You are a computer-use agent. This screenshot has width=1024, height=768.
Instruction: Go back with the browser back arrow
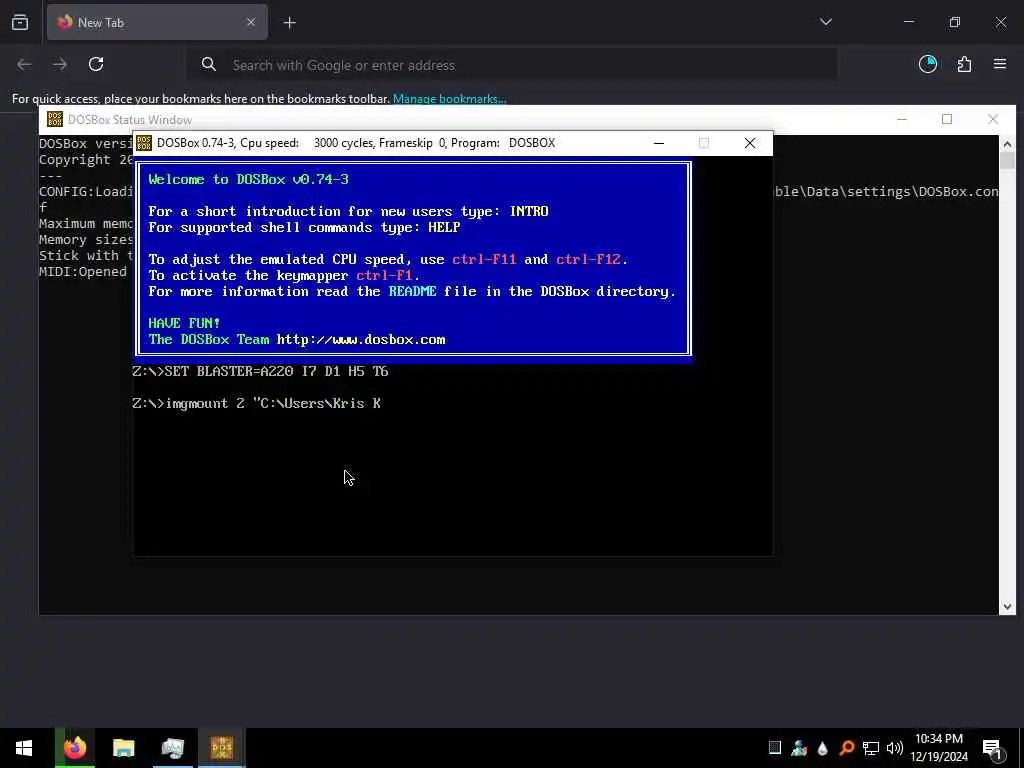[x=24, y=64]
